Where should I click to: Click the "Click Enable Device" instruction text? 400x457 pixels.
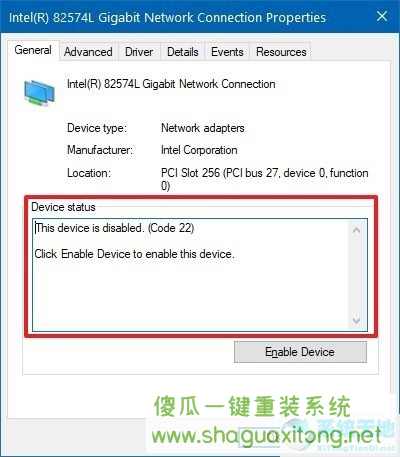(x=134, y=254)
